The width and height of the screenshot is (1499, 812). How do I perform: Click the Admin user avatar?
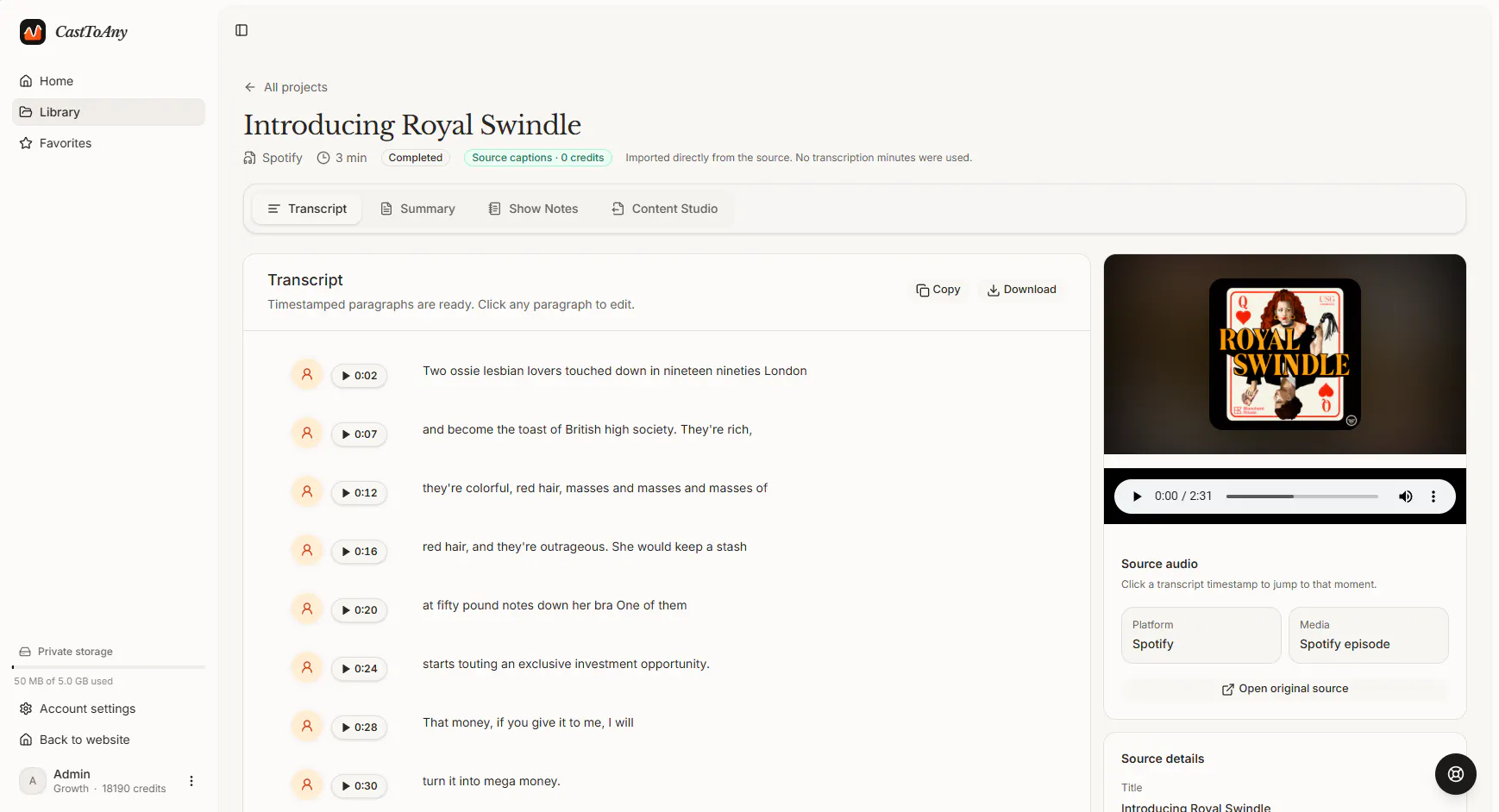33,781
